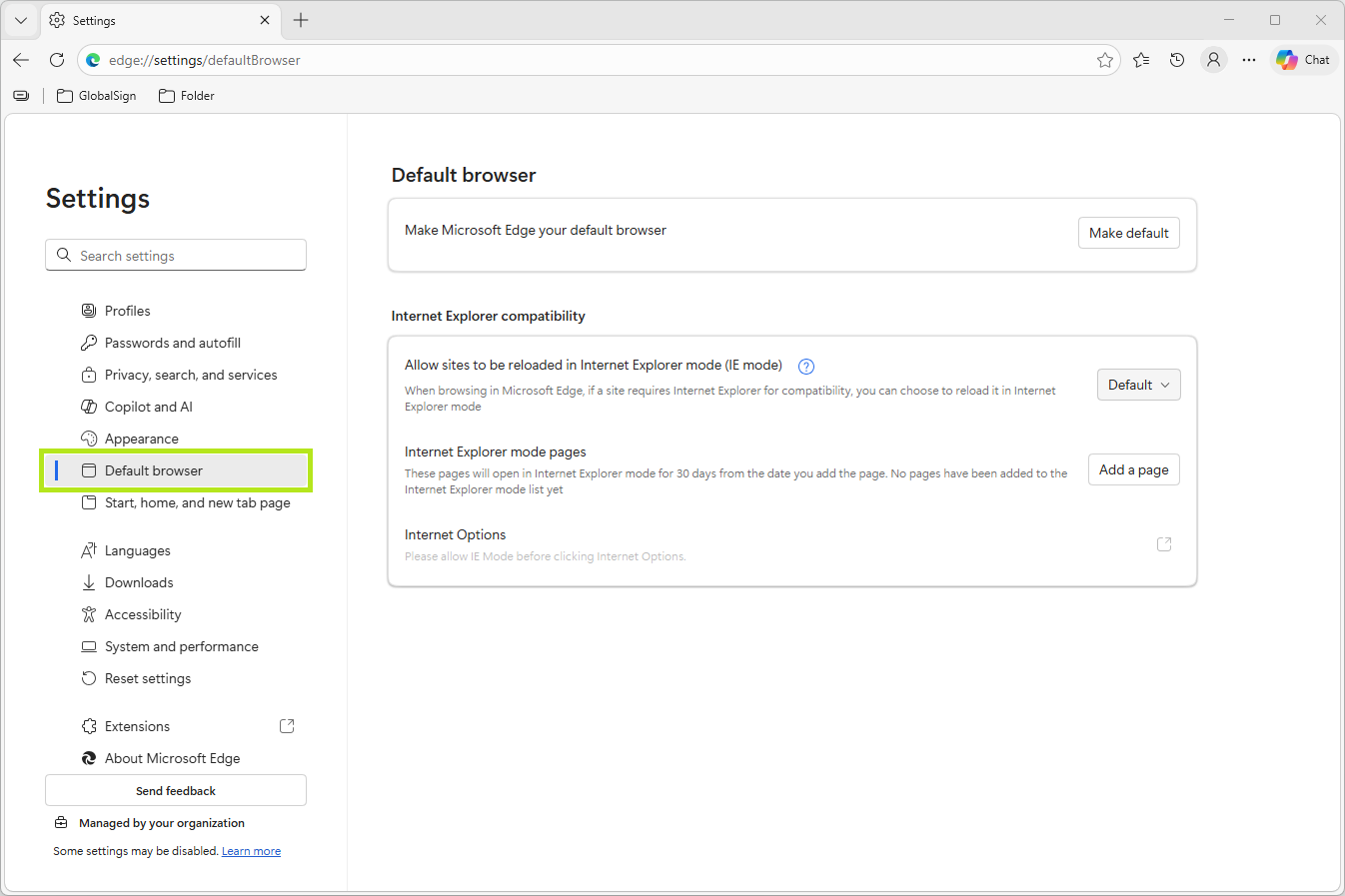The width and height of the screenshot is (1345, 896).
Task: Close the Settings tab
Action: pyautogui.click(x=265, y=20)
